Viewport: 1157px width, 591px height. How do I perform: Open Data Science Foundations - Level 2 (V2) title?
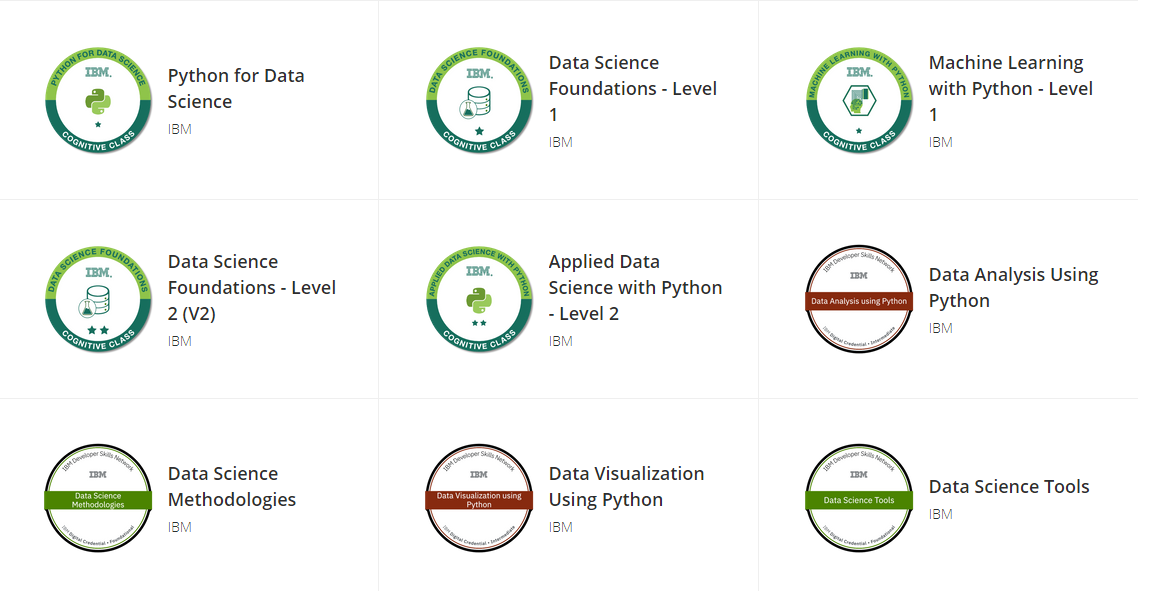pyautogui.click(x=251, y=288)
